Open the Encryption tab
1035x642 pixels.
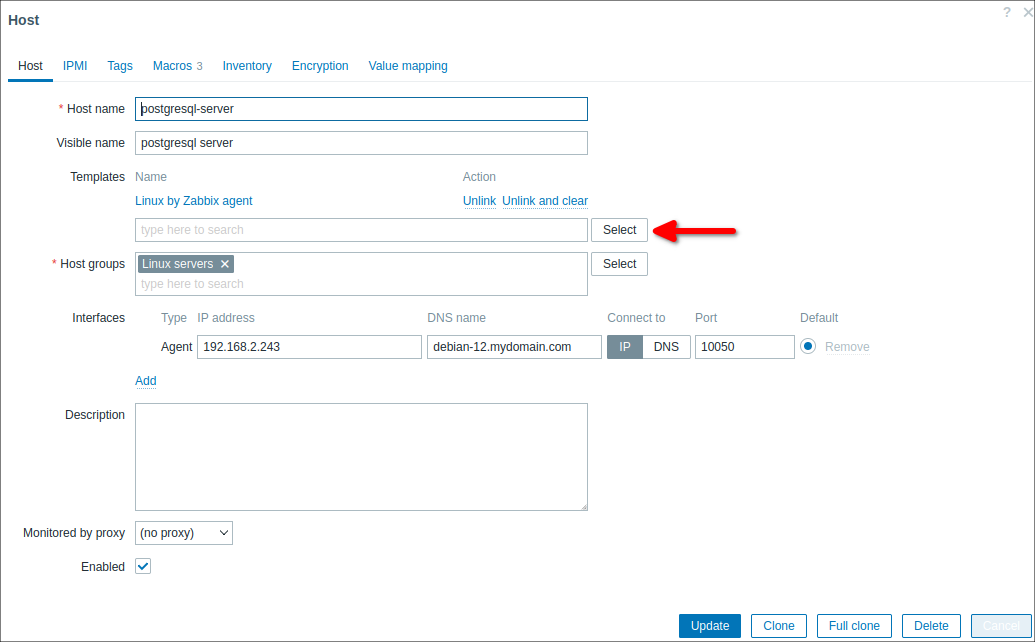tap(319, 65)
